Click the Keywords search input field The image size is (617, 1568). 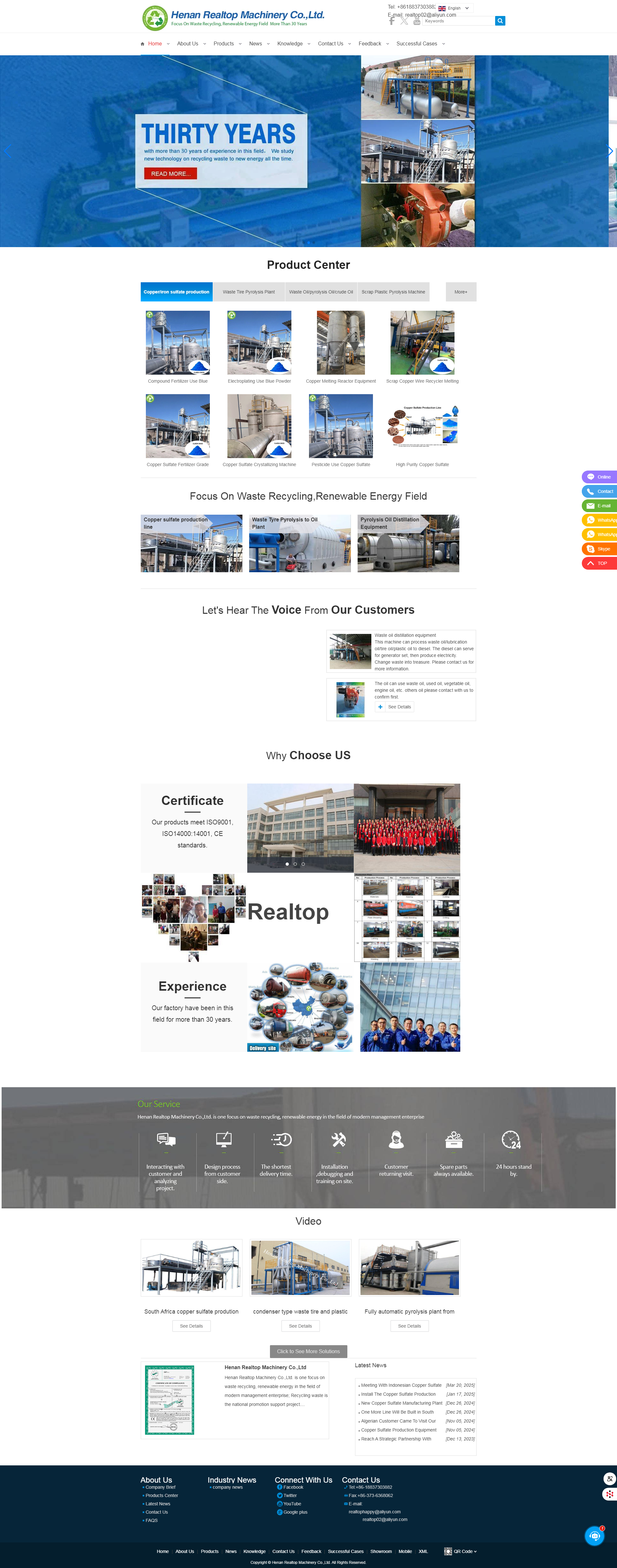459,21
